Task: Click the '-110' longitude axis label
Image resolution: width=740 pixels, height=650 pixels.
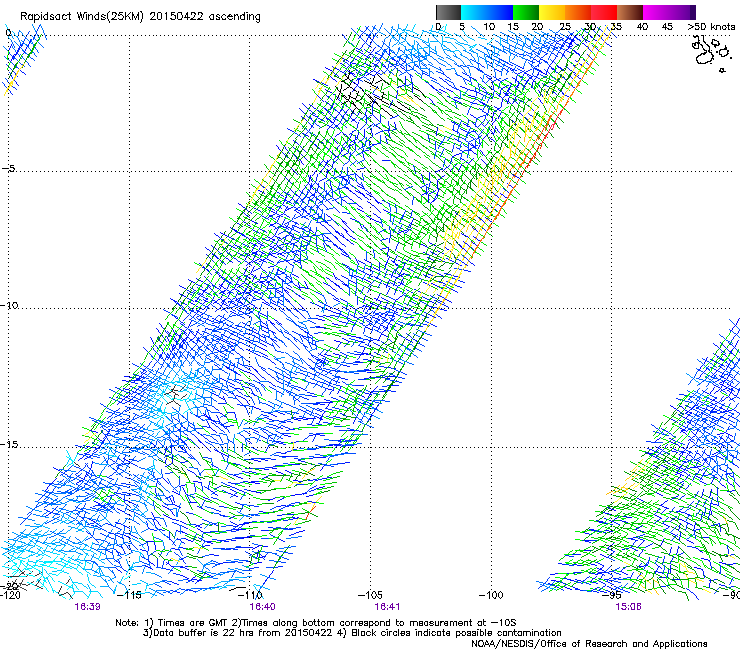Action: (x=250, y=595)
